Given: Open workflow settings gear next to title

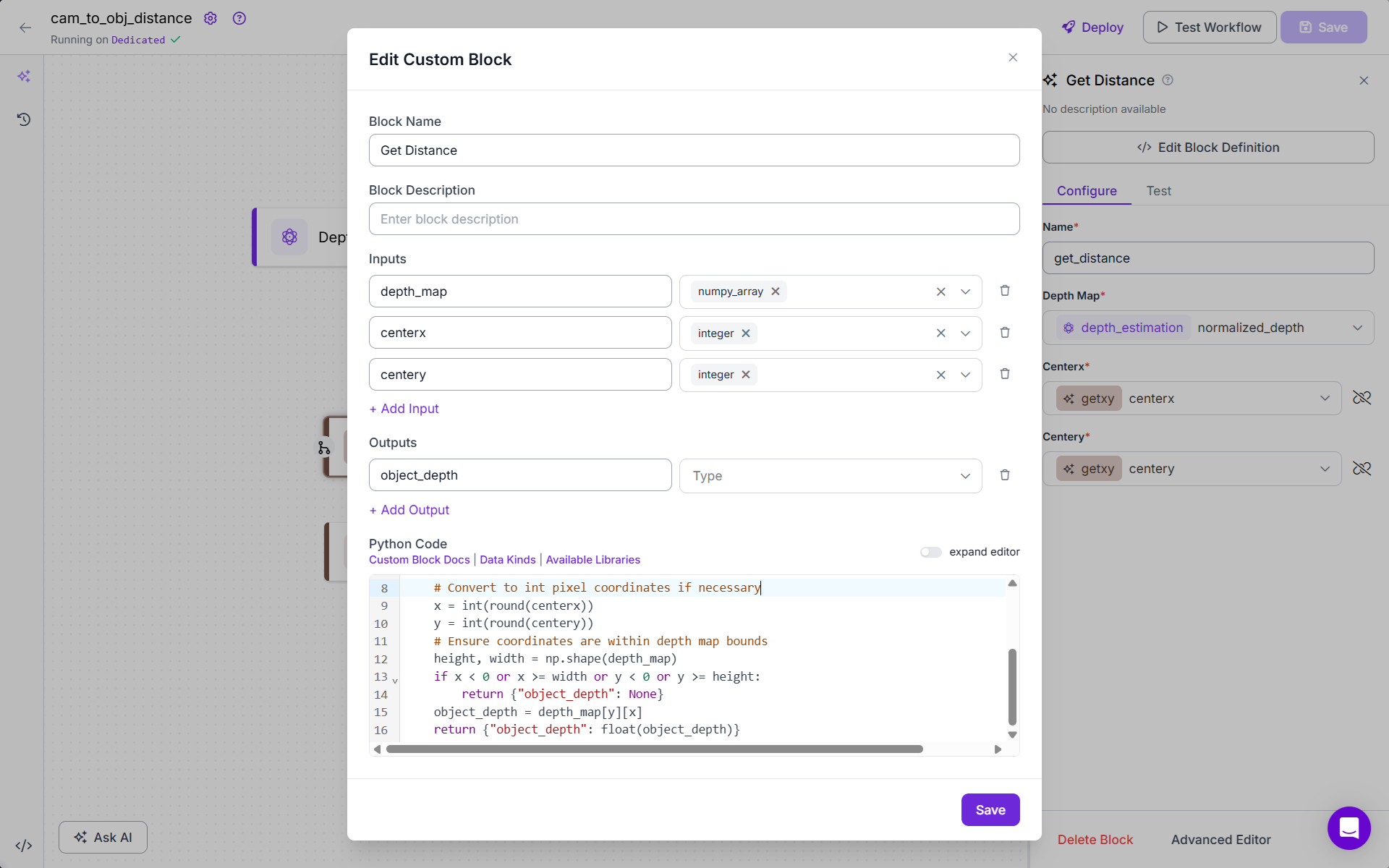Looking at the screenshot, I should (x=211, y=19).
